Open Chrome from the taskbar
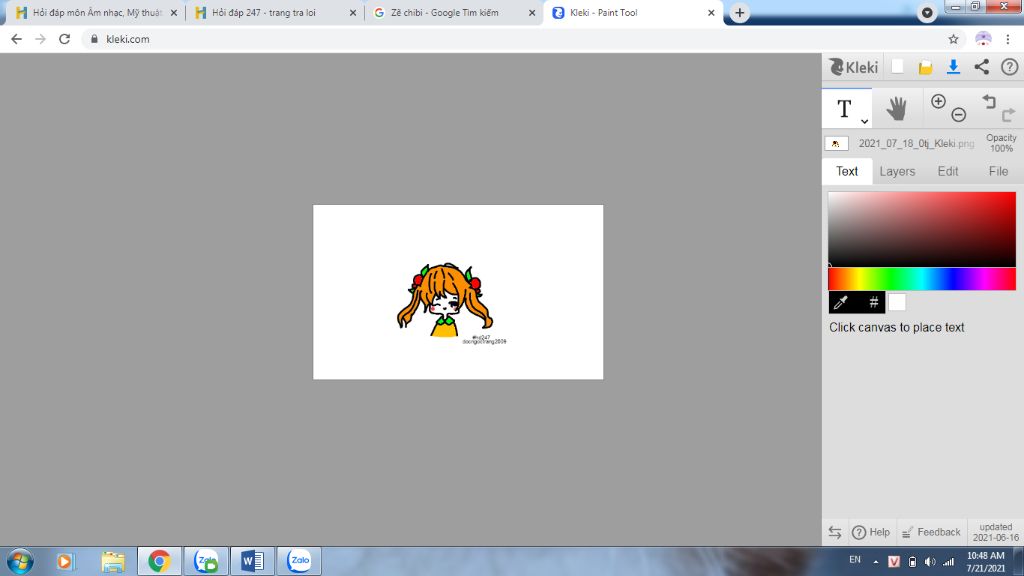This screenshot has width=1024, height=576. pyautogui.click(x=159, y=561)
